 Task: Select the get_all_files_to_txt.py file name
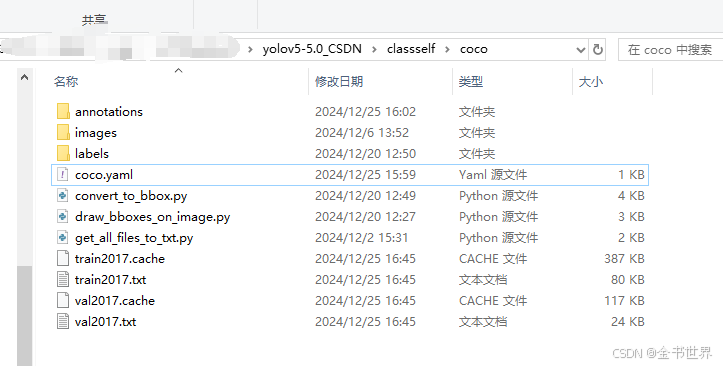coord(134,238)
